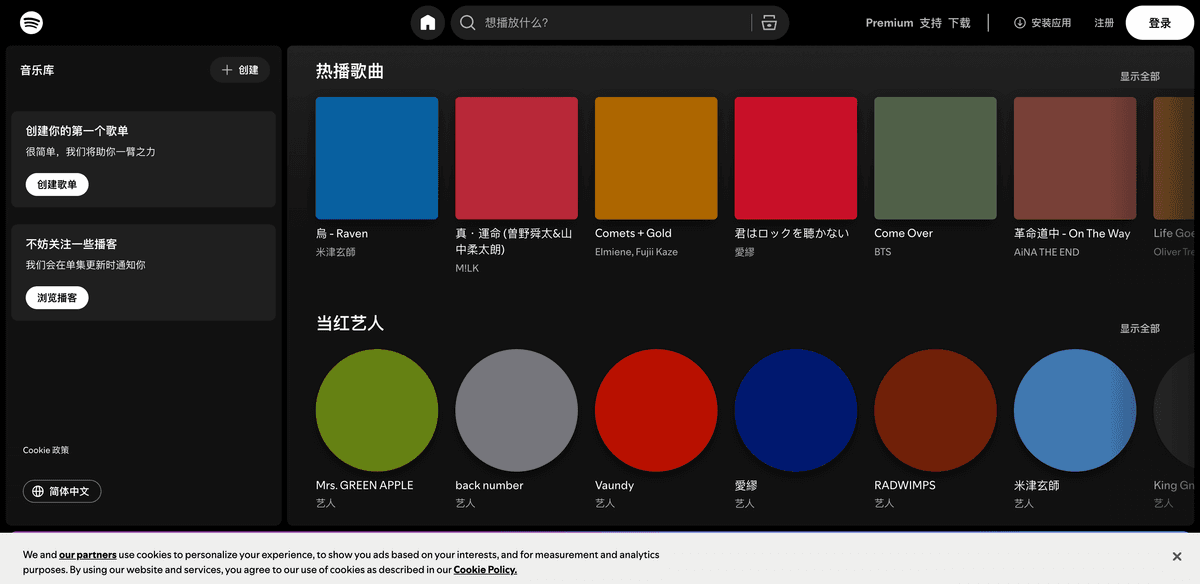Click 安装应用 link
The image size is (1200, 584).
pos(1042,23)
